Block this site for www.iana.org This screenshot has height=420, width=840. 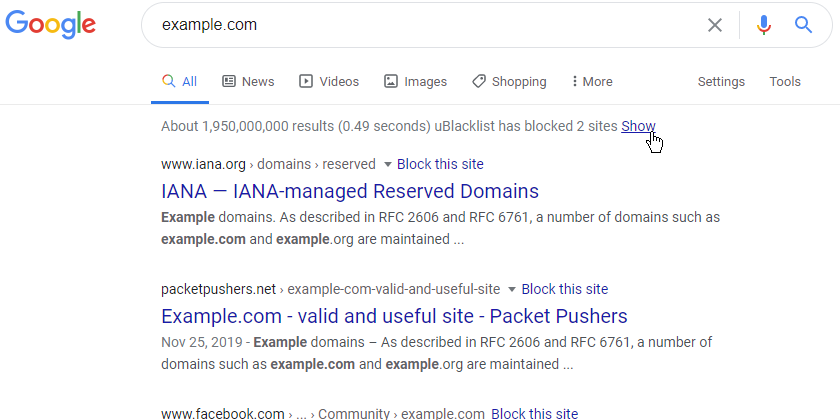[x=440, y=164]
